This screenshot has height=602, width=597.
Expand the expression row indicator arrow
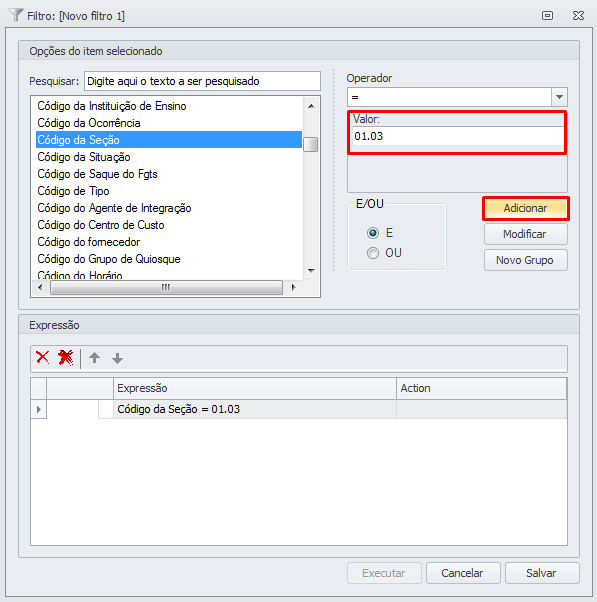pos(38,409)
